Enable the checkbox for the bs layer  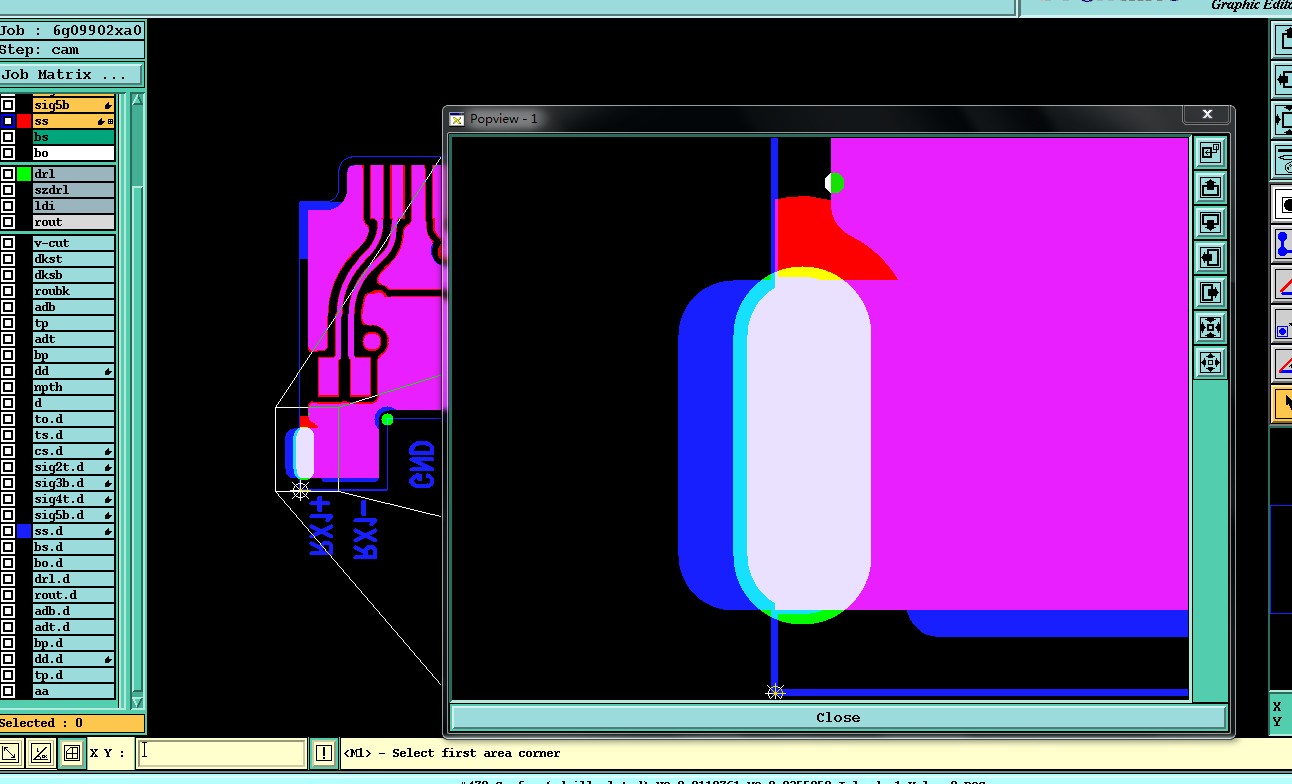(x=8, y=137)
